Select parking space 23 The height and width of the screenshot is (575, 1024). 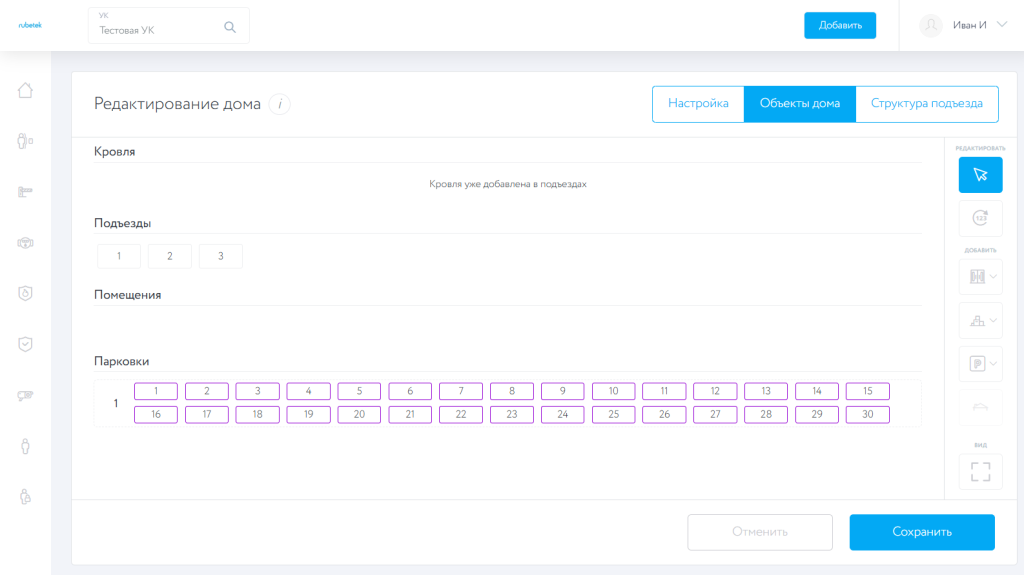[x=512, y=414]
